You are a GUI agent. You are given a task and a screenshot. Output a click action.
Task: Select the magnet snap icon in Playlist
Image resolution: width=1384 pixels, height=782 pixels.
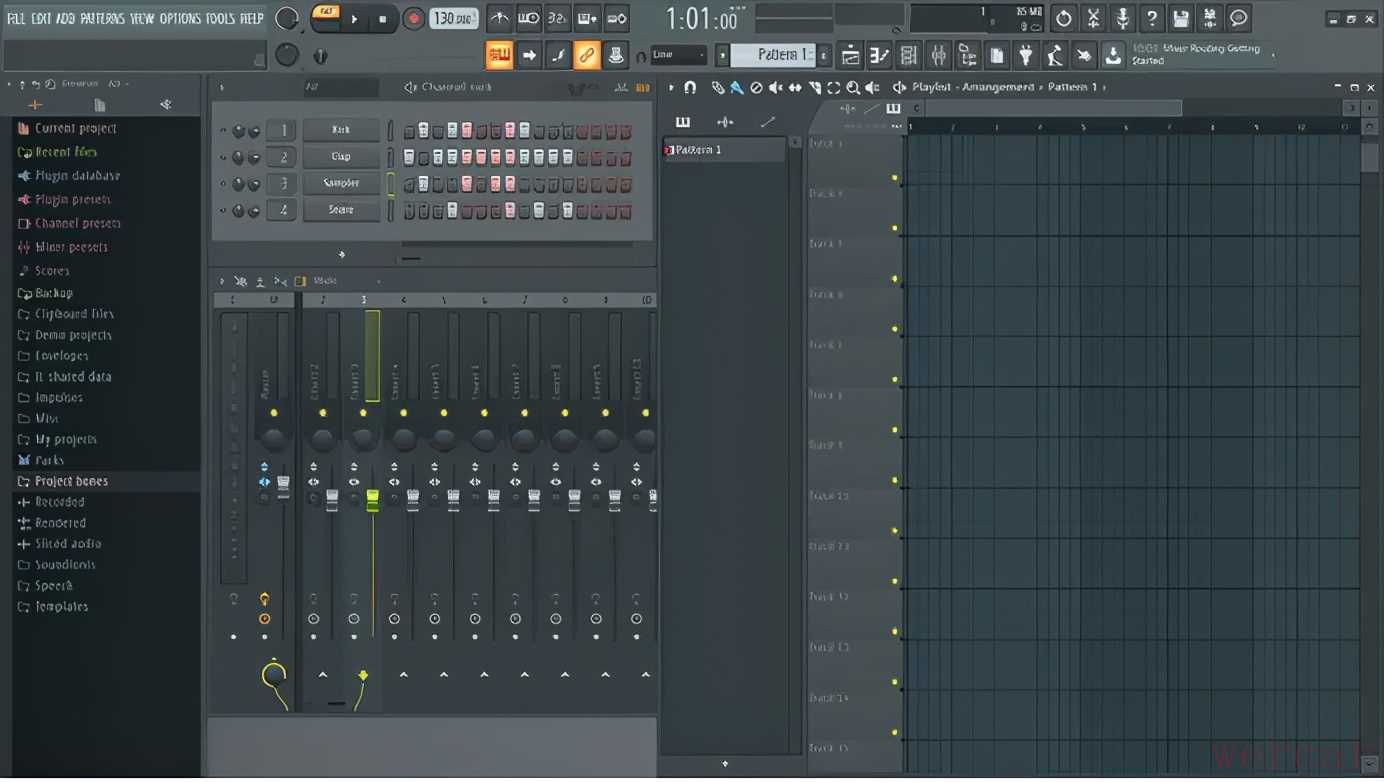pyautogui.click(x=690, y=88)
